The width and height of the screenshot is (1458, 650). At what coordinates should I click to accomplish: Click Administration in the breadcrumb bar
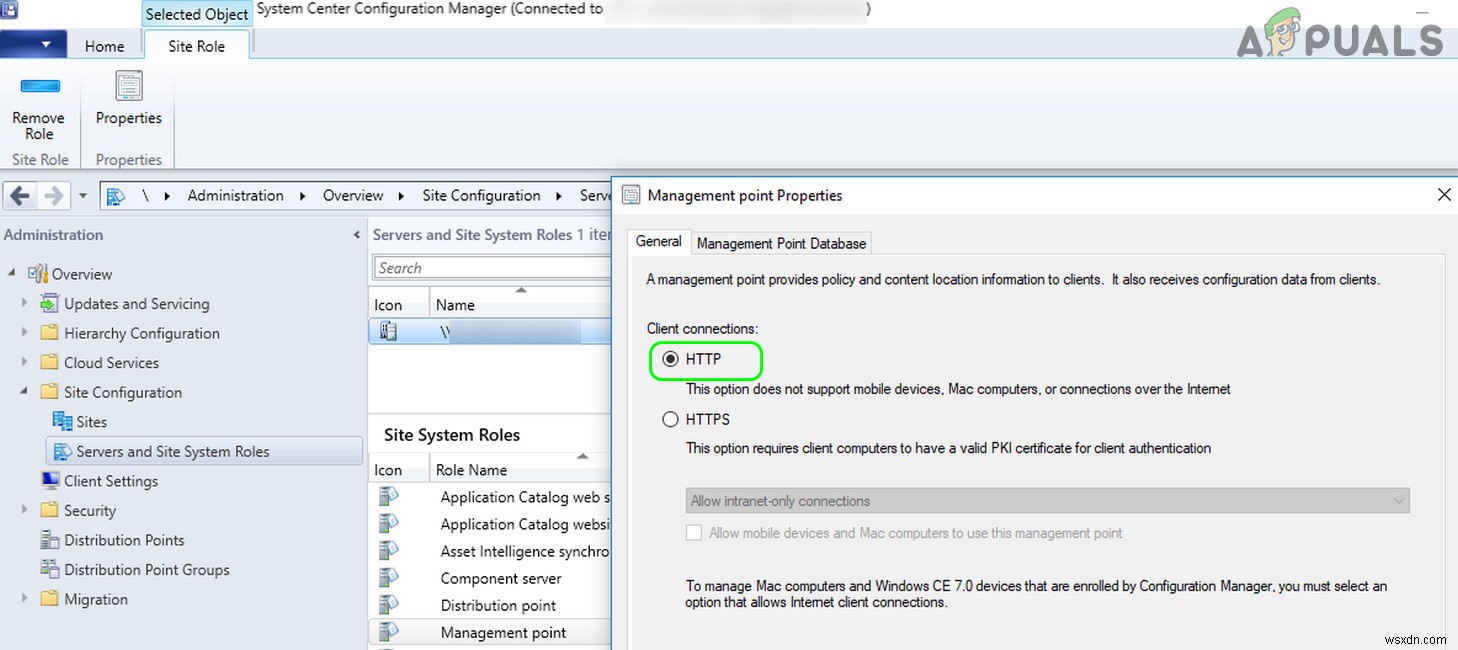(x=235, y=195)
